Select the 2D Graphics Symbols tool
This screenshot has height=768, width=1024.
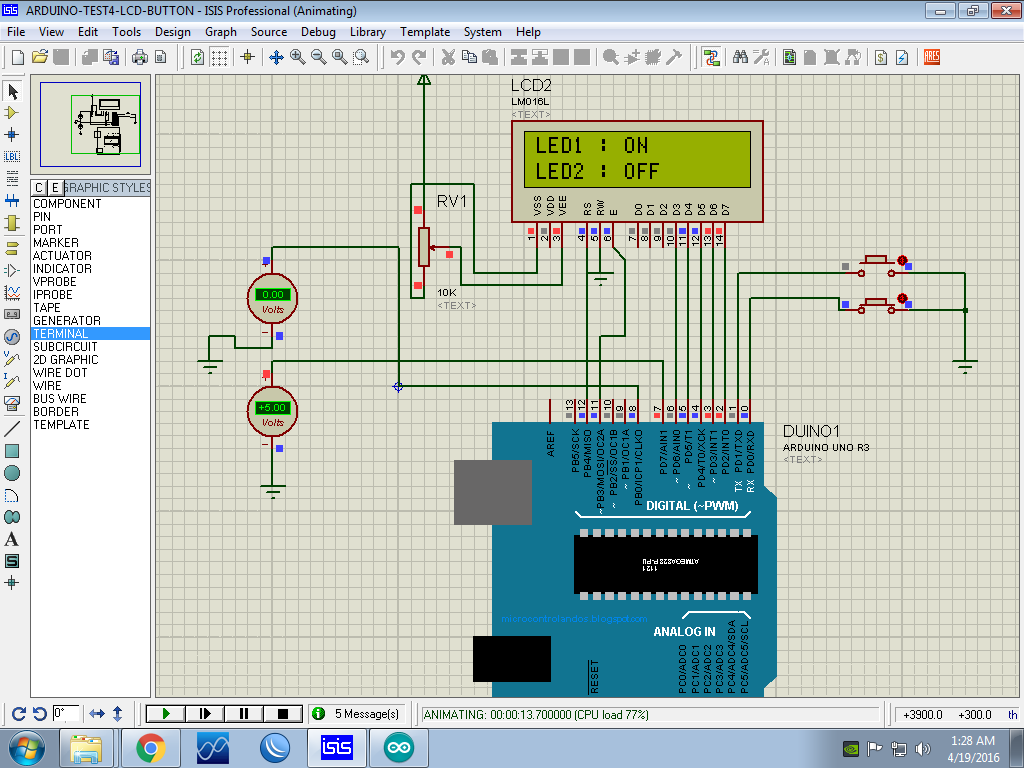[x=12, y=561]
